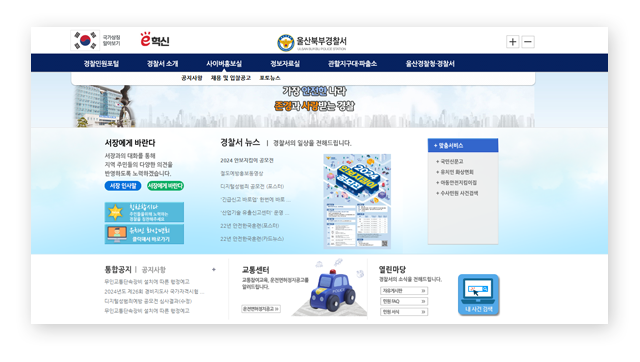The width and height of the screenshot is (640, 362).
Task: Open news item 22년 안전한국훈련(카드뉴스)
Action: coord(252,239)
